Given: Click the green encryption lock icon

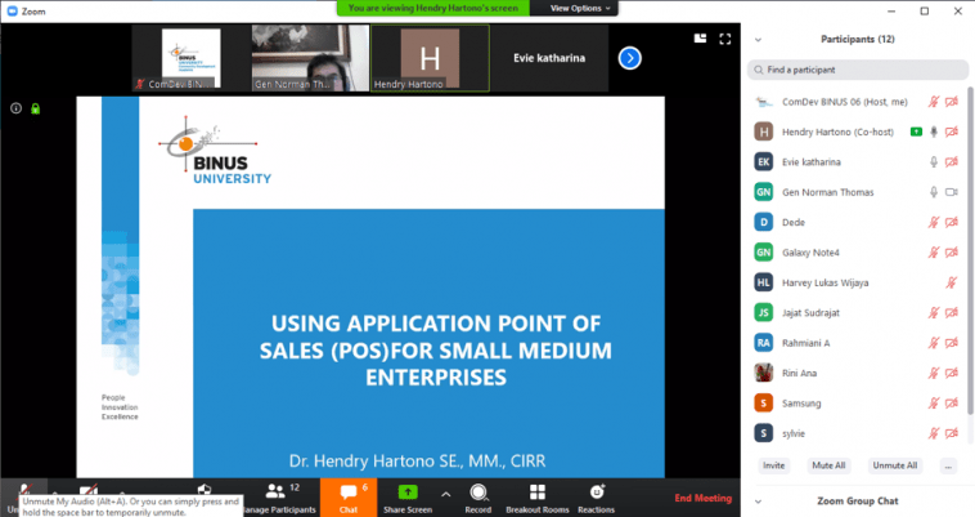Looking at the screenshot, I should tap(36, 109).
